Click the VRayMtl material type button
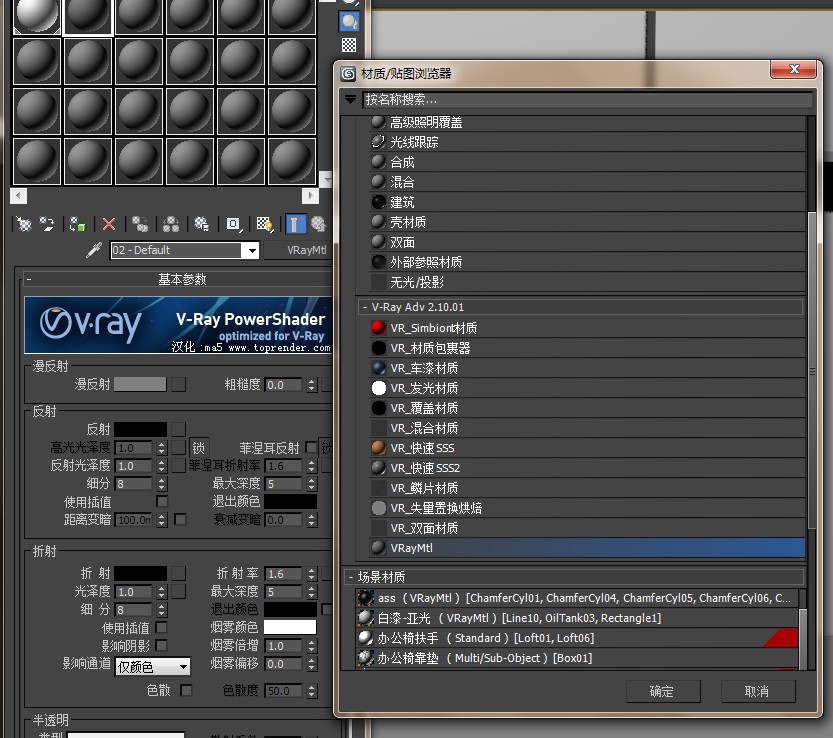833x738 pixels. pos(299,250)
